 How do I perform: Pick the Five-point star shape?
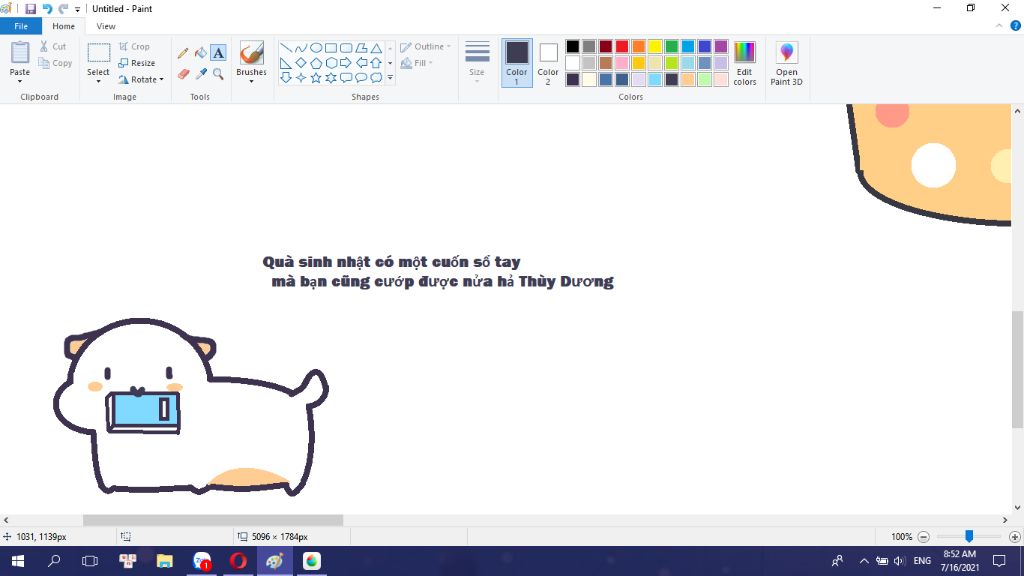[316, 78]
